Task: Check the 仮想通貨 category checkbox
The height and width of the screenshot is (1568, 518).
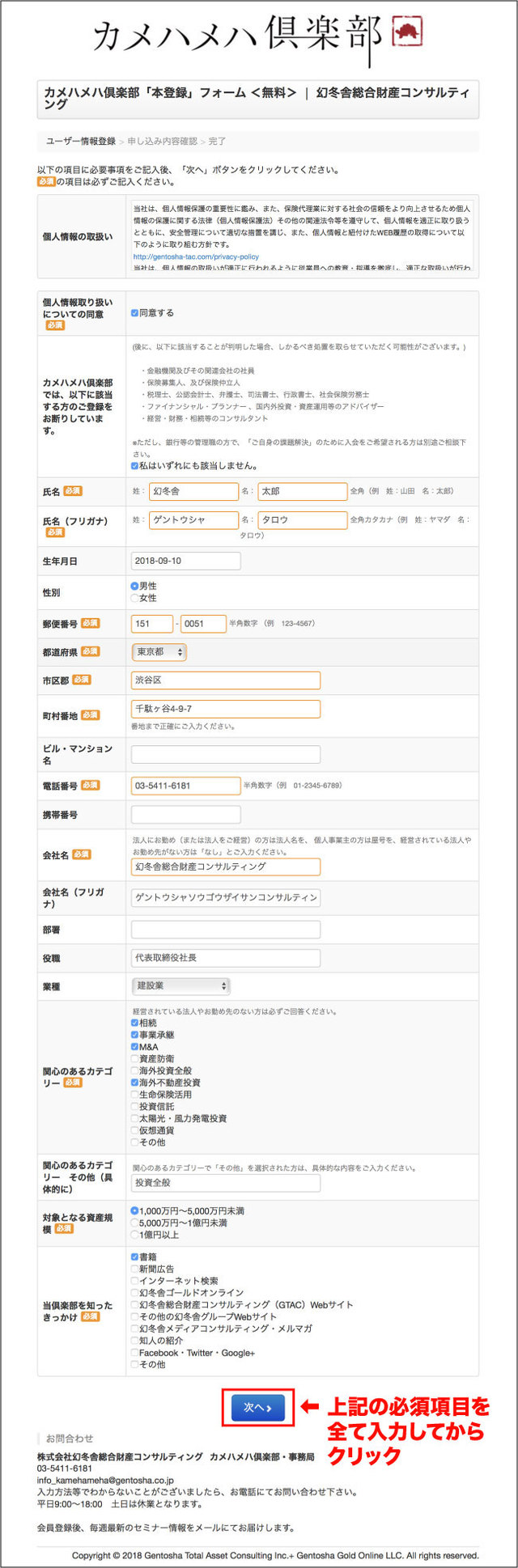Action: click(x=134, y=1130)
